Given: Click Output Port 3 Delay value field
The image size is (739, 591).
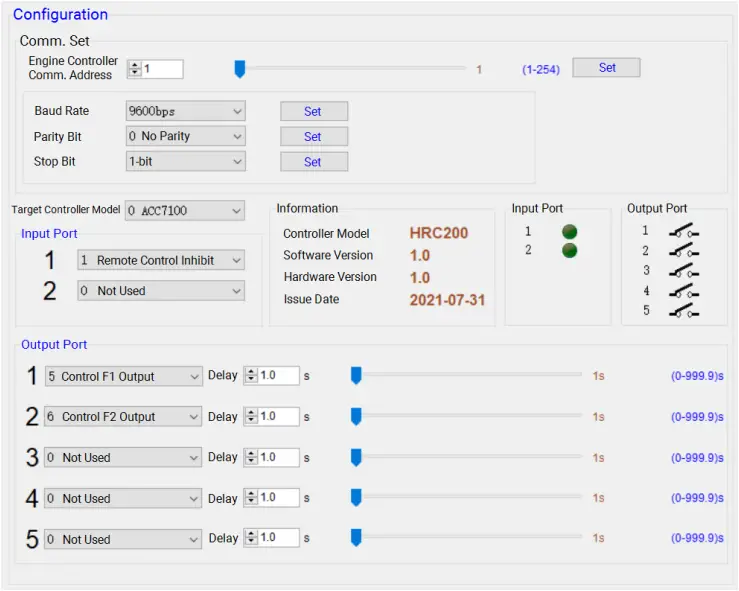Looking at the screenshot, I should coord(278,457).
